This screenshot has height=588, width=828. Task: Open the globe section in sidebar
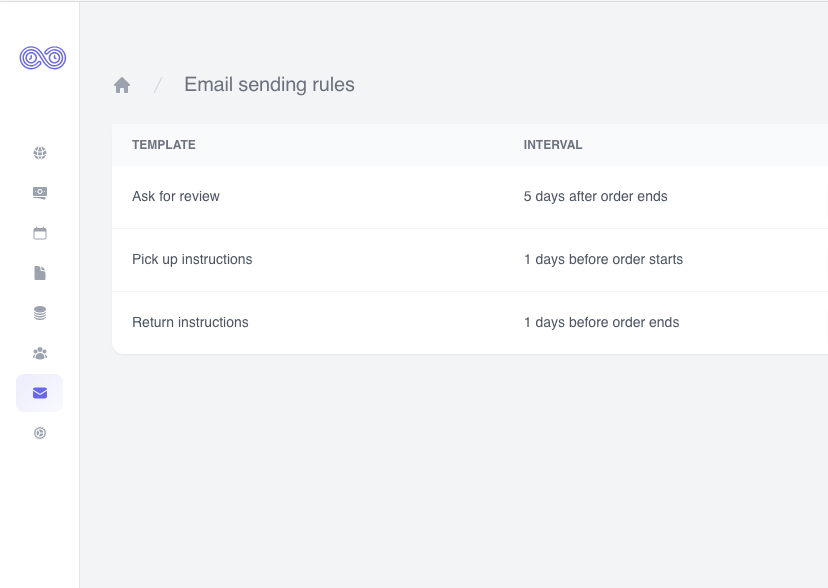click(40, 153)
